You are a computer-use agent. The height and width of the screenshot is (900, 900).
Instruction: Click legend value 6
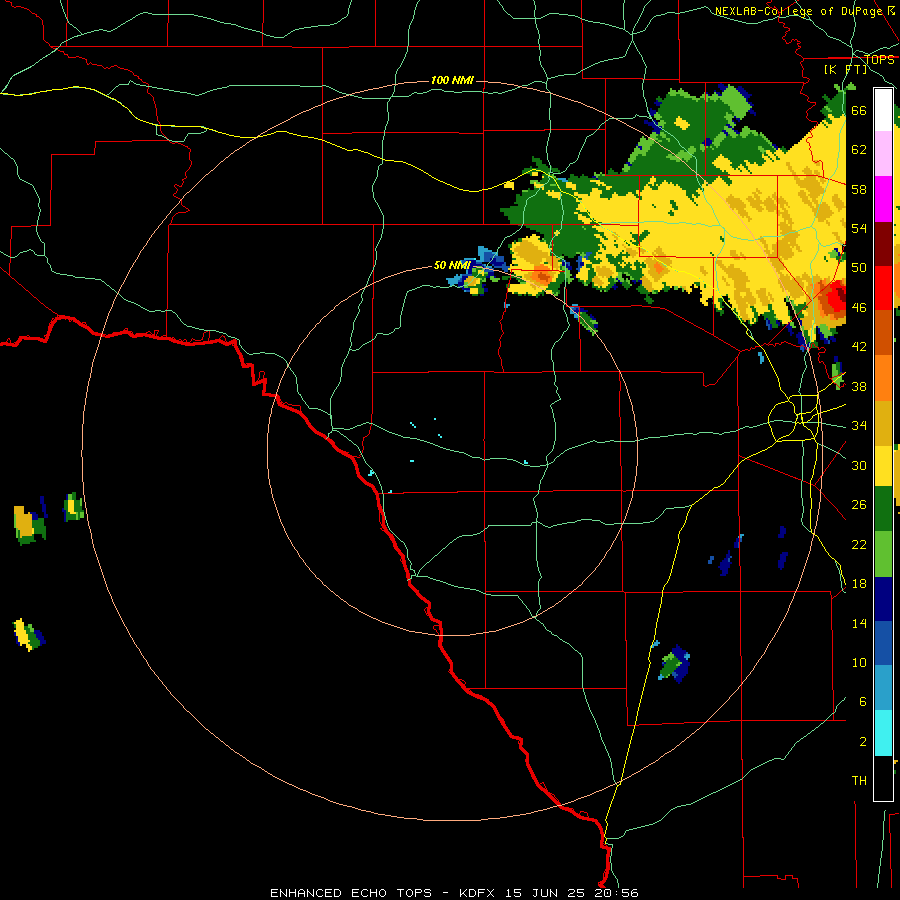pyautogui.click(x=862, y=701)
